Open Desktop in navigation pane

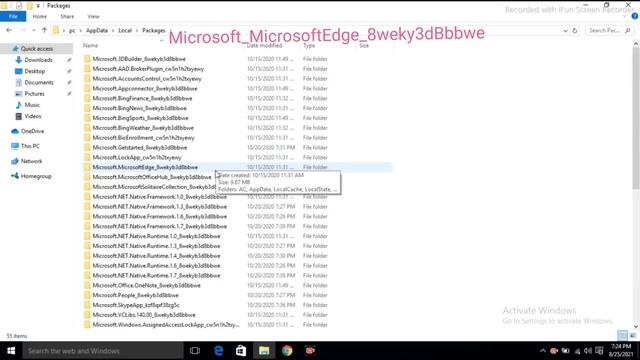click(x=35, y=71)
